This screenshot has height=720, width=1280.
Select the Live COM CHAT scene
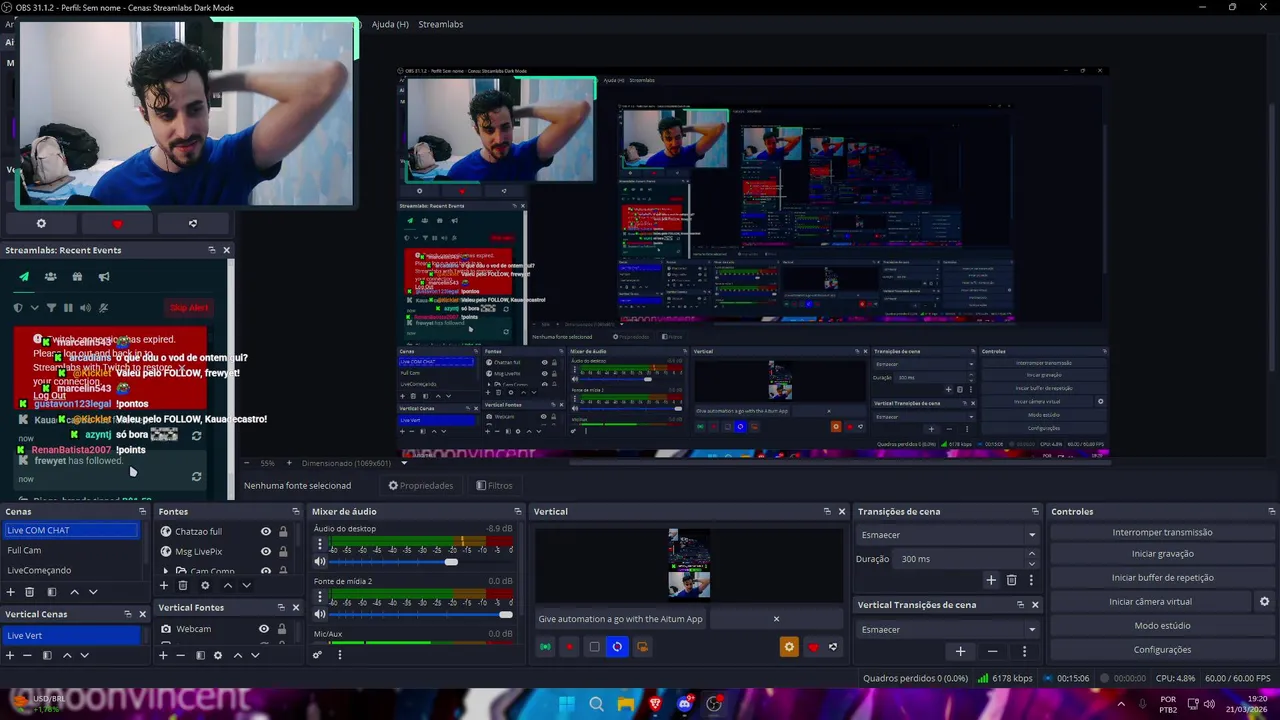point(71,530)
